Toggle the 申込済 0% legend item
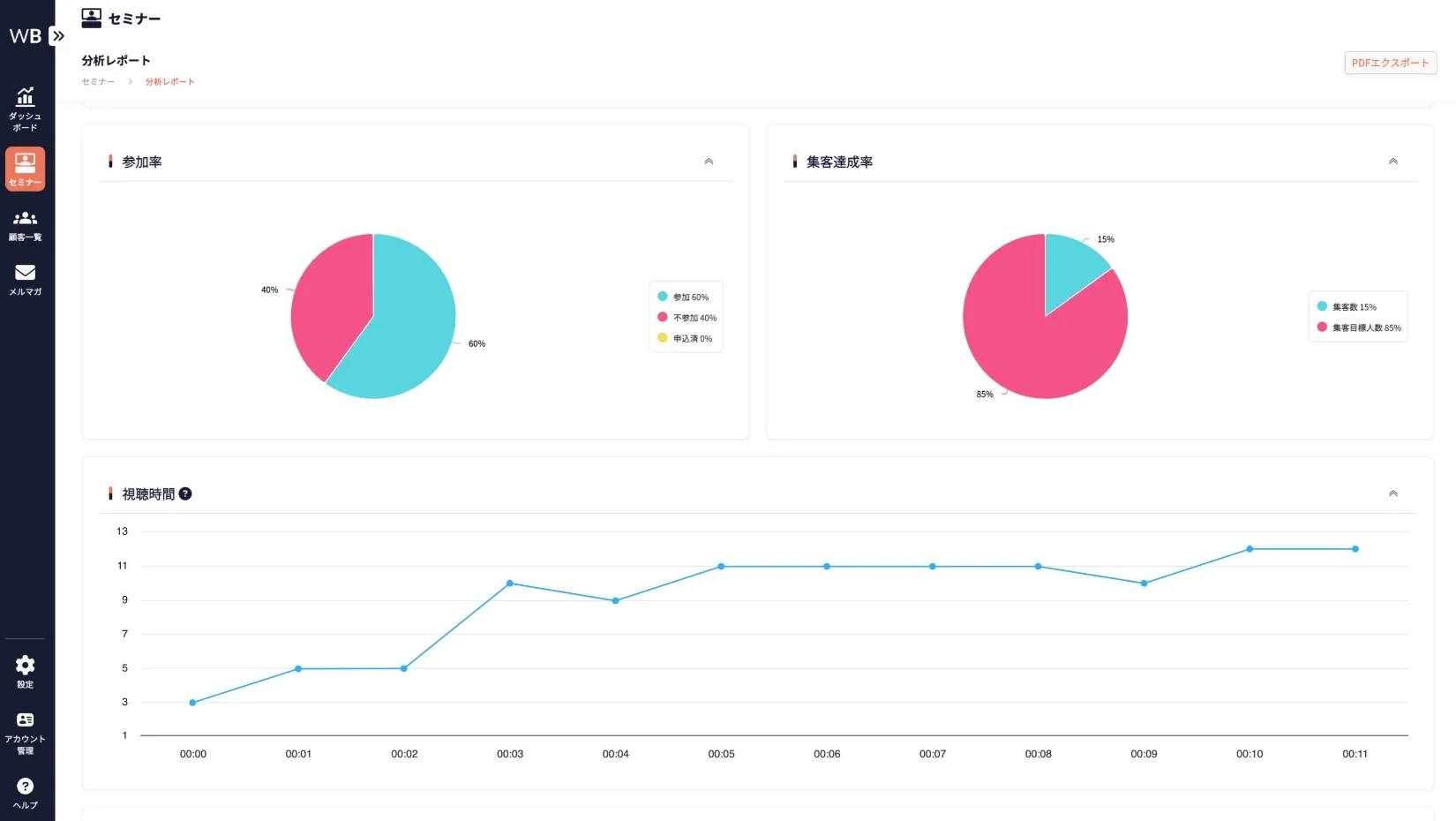The height and width of the screenshot is (821, 1456). tap(686, 338)
